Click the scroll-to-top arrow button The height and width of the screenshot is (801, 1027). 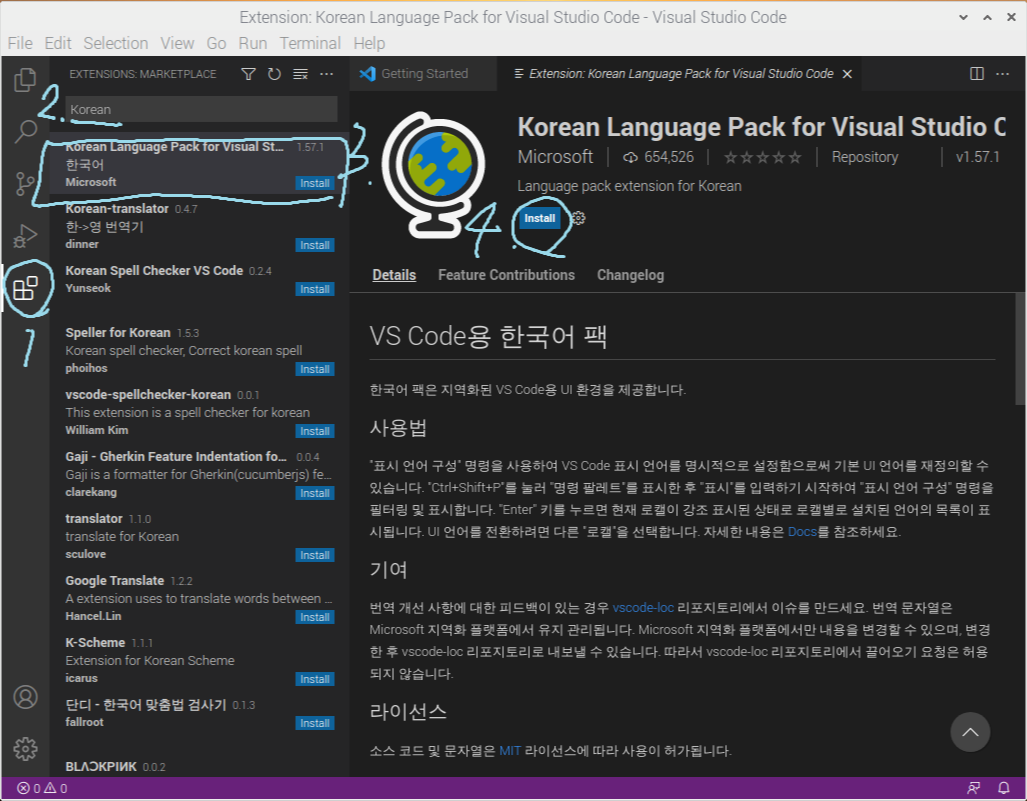pos(970,732)
